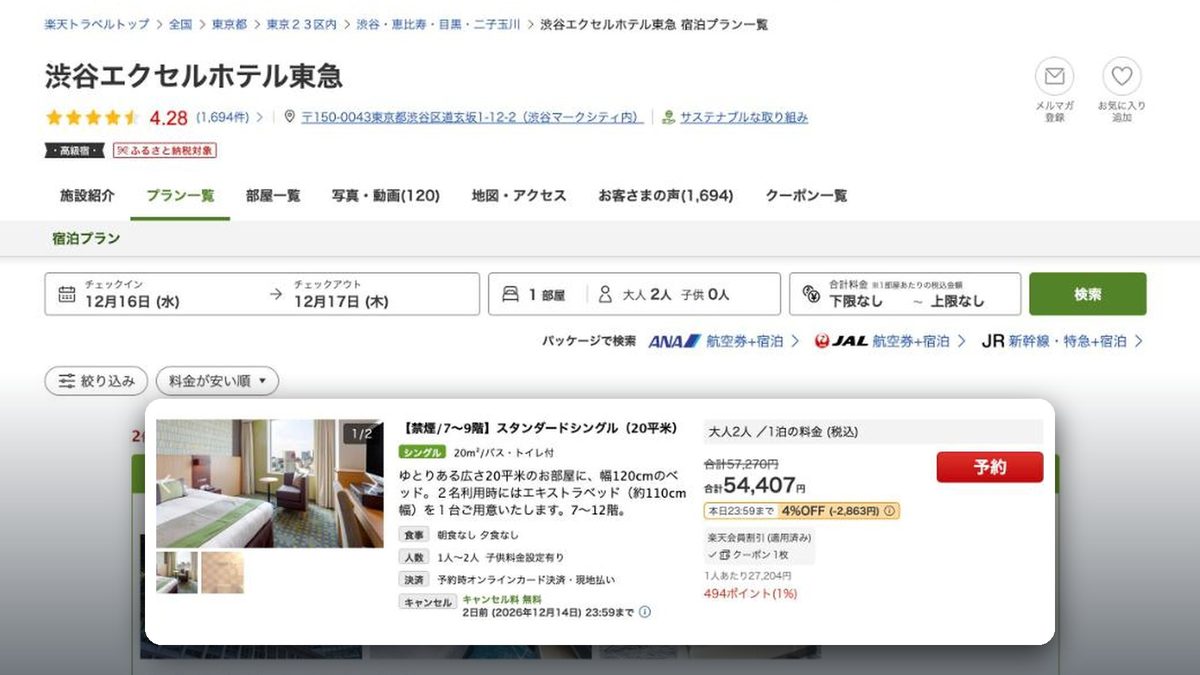
Task: Click the green 検索 button
Action: pyautogui.click(x=1088, y=294)
